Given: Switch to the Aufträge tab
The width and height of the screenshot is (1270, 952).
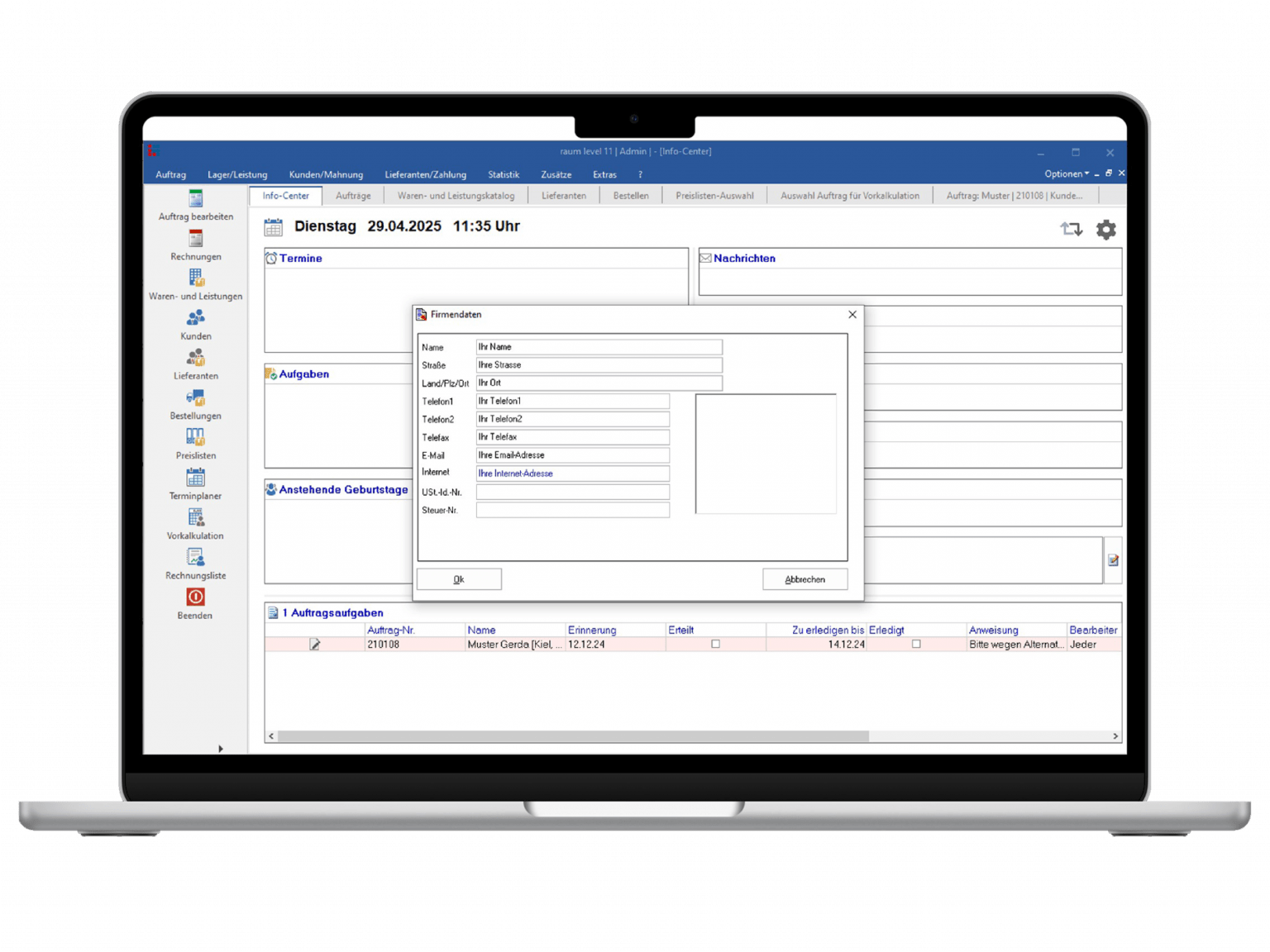Looking at the screenshot, I should pos(353,196).
